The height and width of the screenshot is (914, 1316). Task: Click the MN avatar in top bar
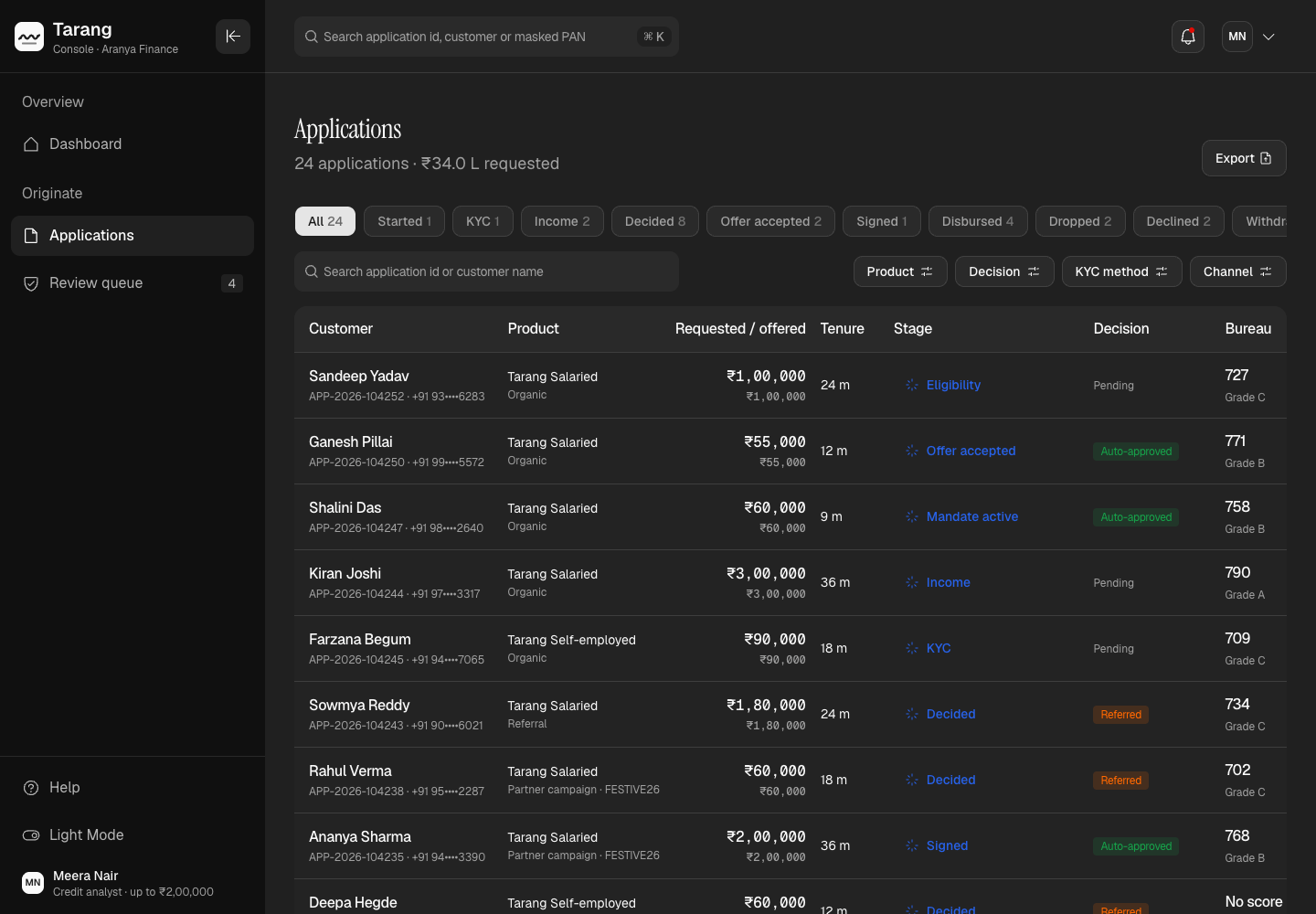tap(1237, 37)
